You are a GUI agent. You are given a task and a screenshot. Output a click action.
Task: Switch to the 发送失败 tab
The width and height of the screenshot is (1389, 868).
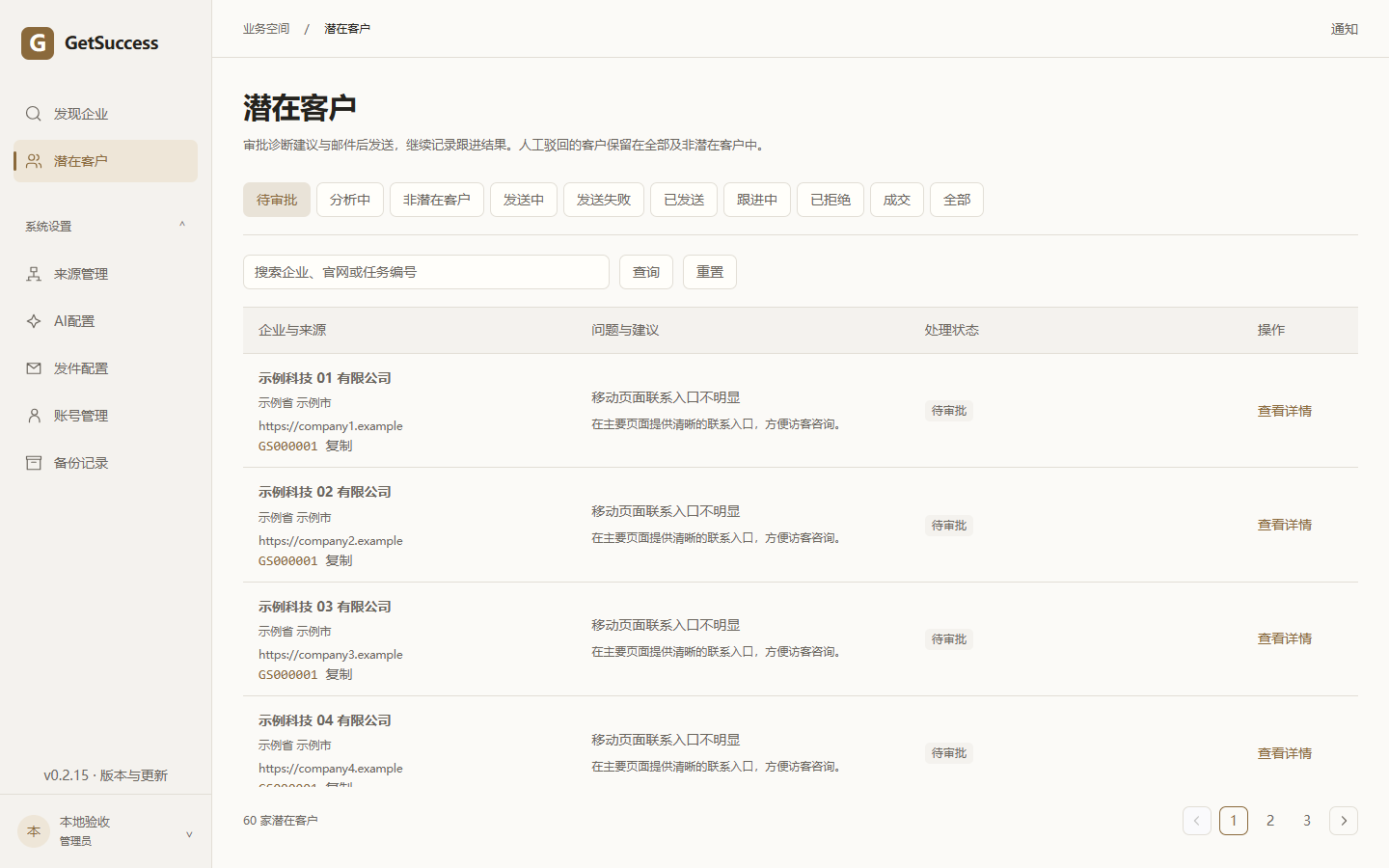click(x=604, y=200)
